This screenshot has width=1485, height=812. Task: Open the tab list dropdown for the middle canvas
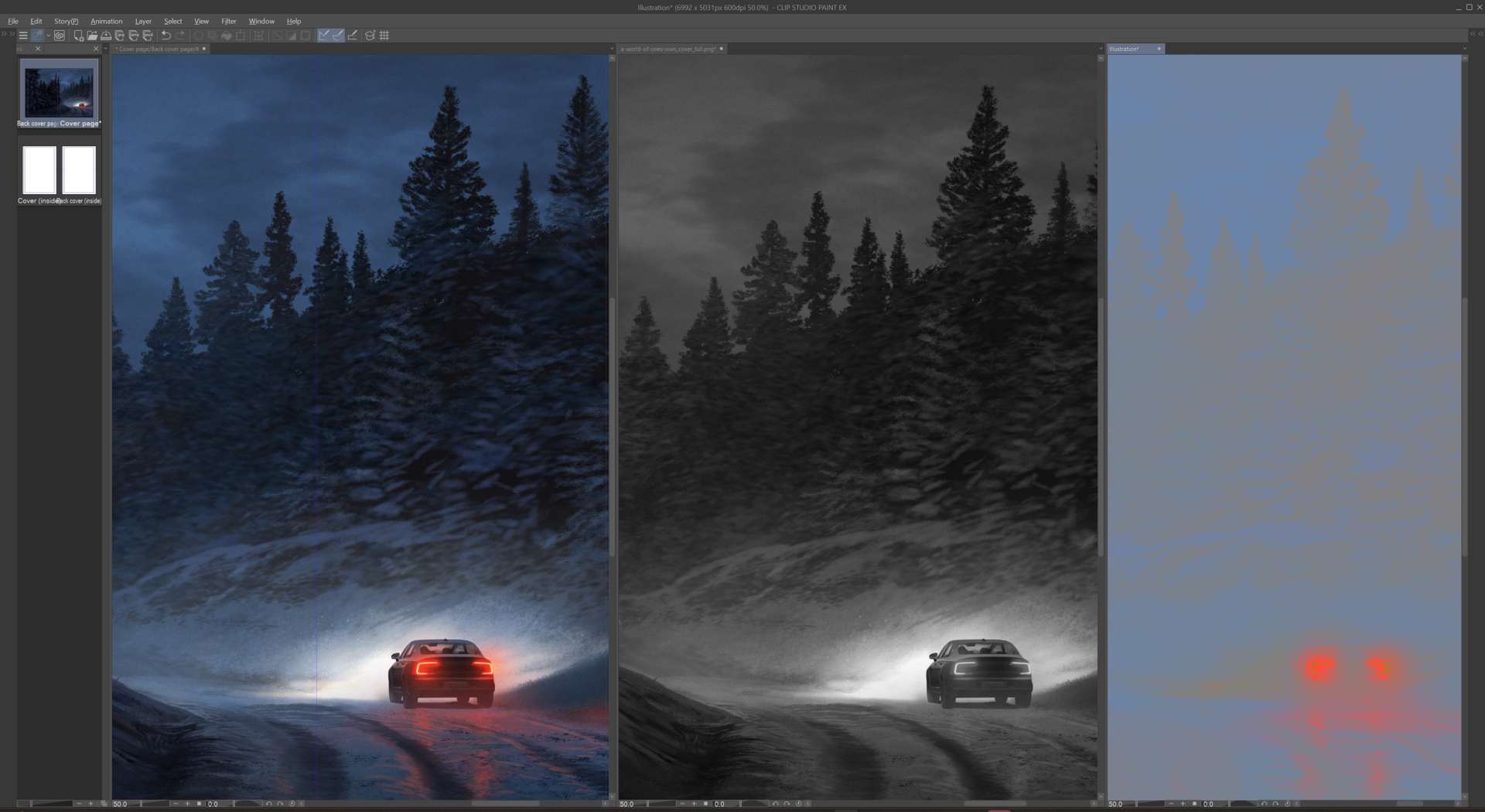1101,49
